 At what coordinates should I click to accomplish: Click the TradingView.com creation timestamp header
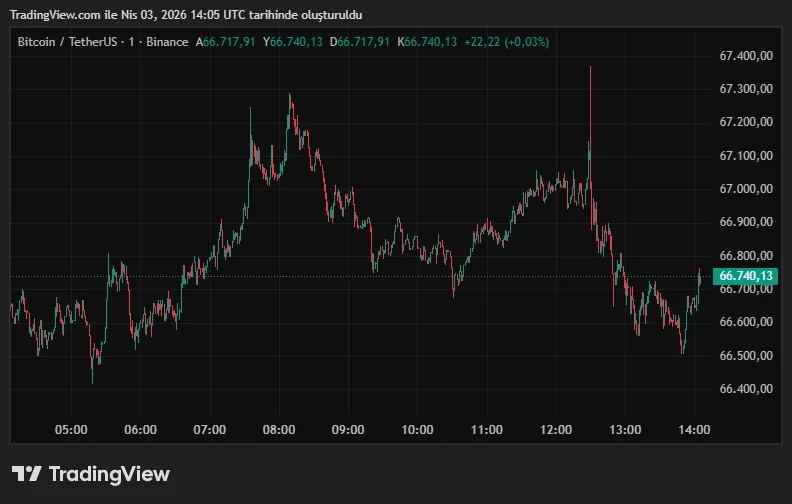186,15
